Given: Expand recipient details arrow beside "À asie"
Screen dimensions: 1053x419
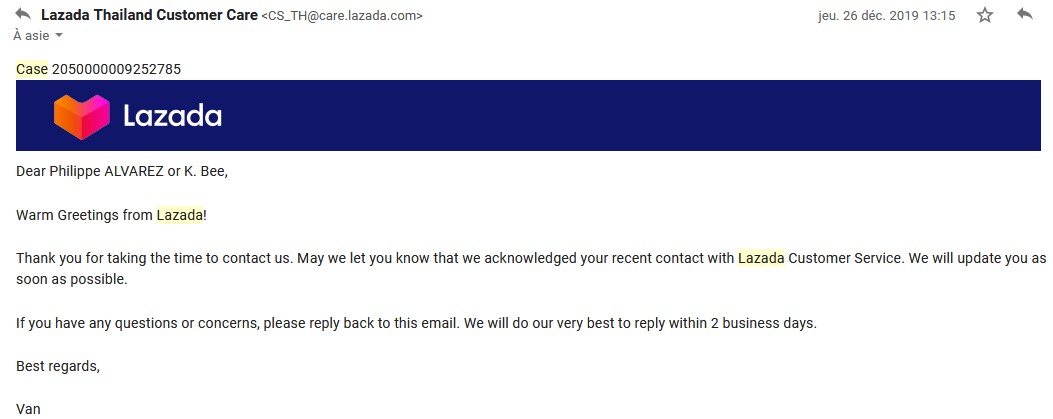Looking at the screenshot, I should pos(58,36).
